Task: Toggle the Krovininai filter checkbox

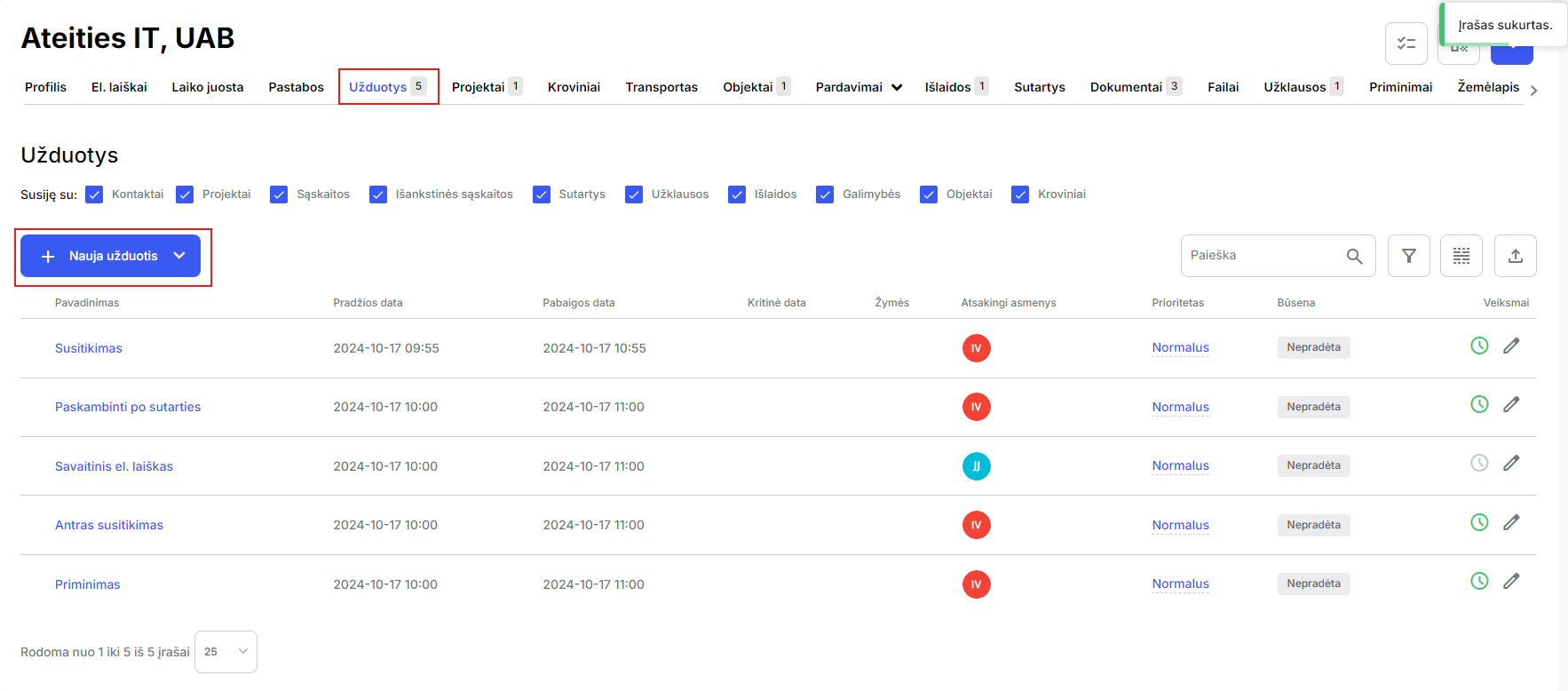Action: point(1020,195)
